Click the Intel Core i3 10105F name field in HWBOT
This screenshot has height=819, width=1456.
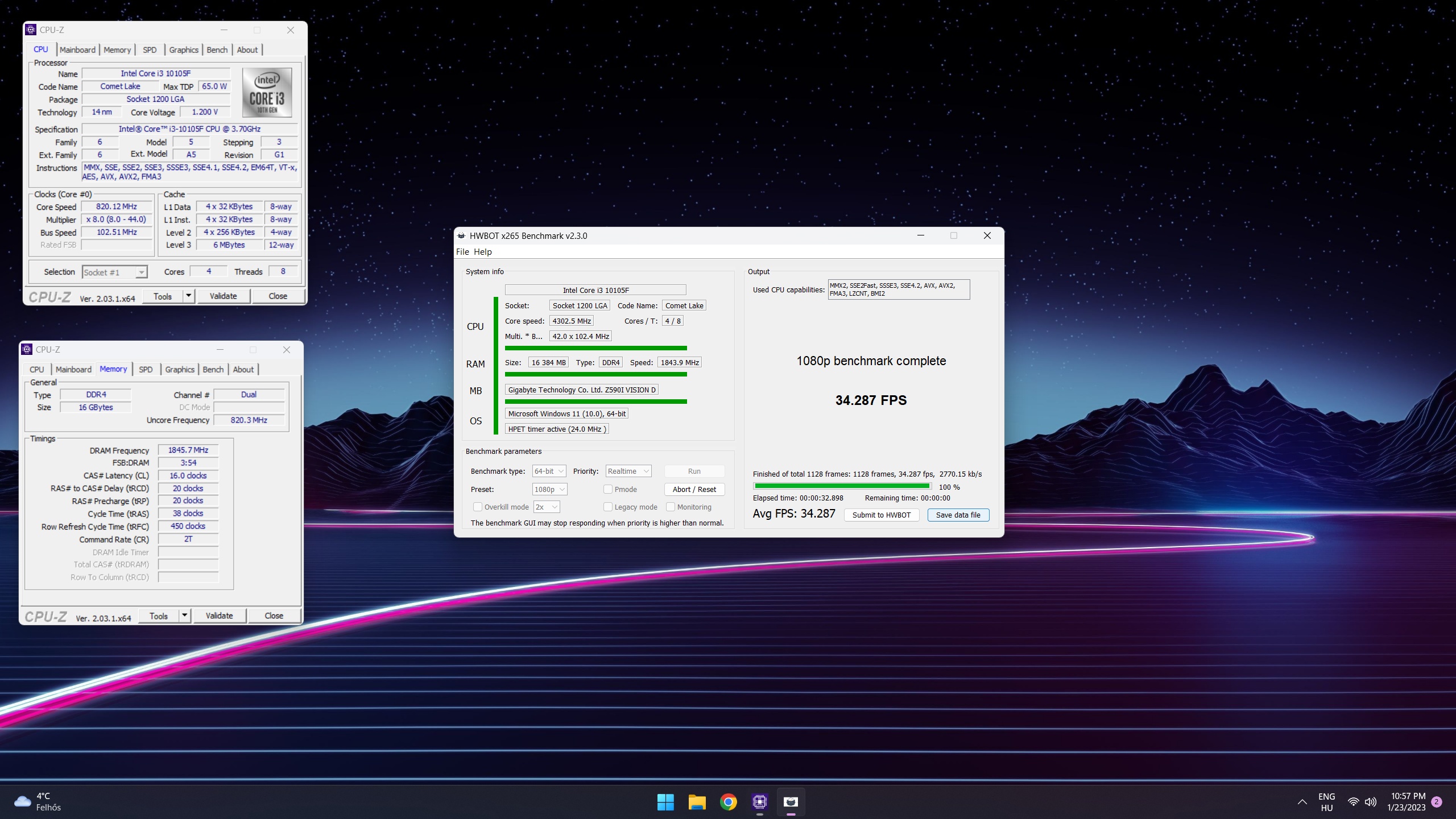[x=595, y=290]
